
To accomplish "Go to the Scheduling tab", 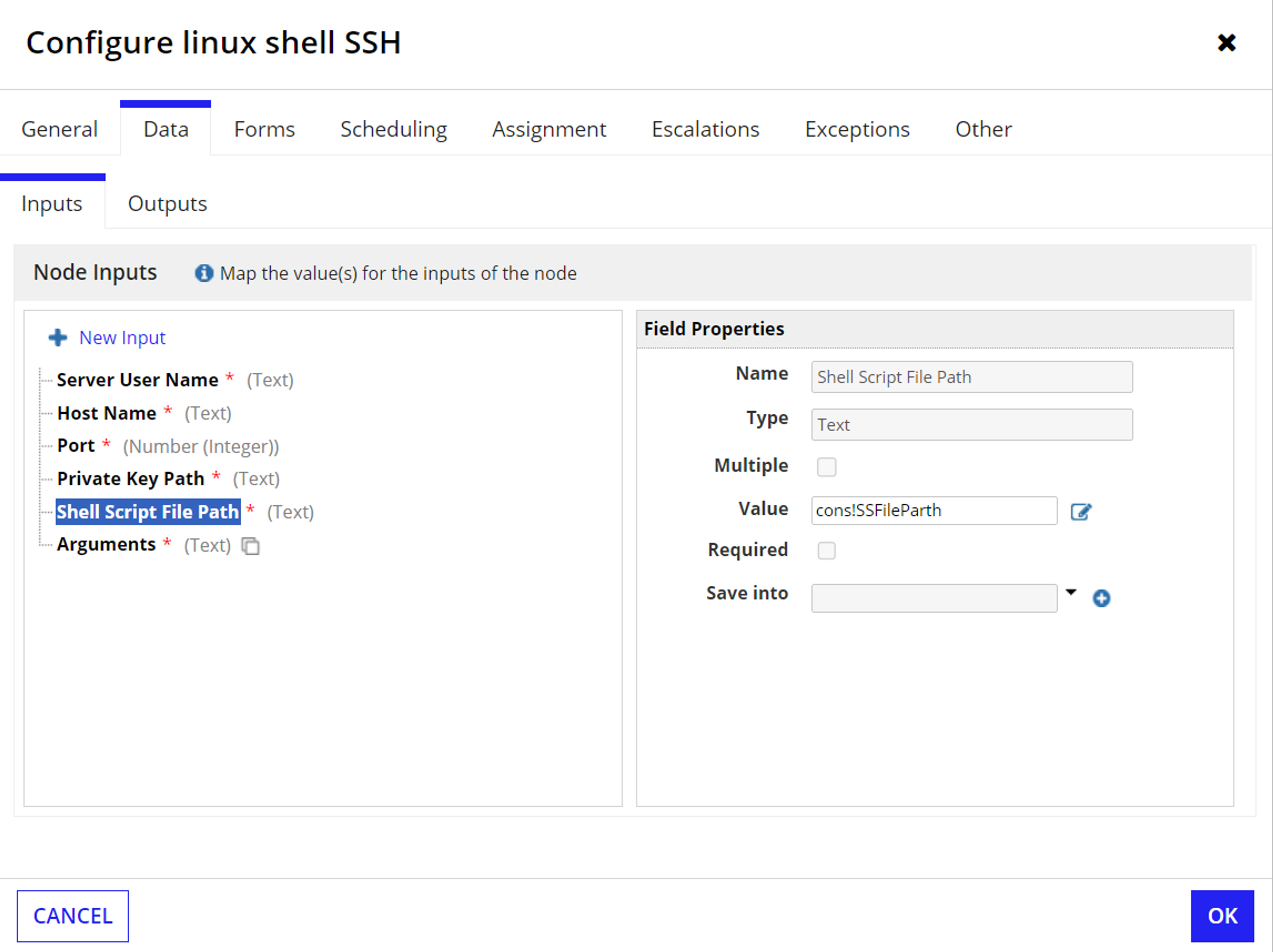I will tap(394, 130).
